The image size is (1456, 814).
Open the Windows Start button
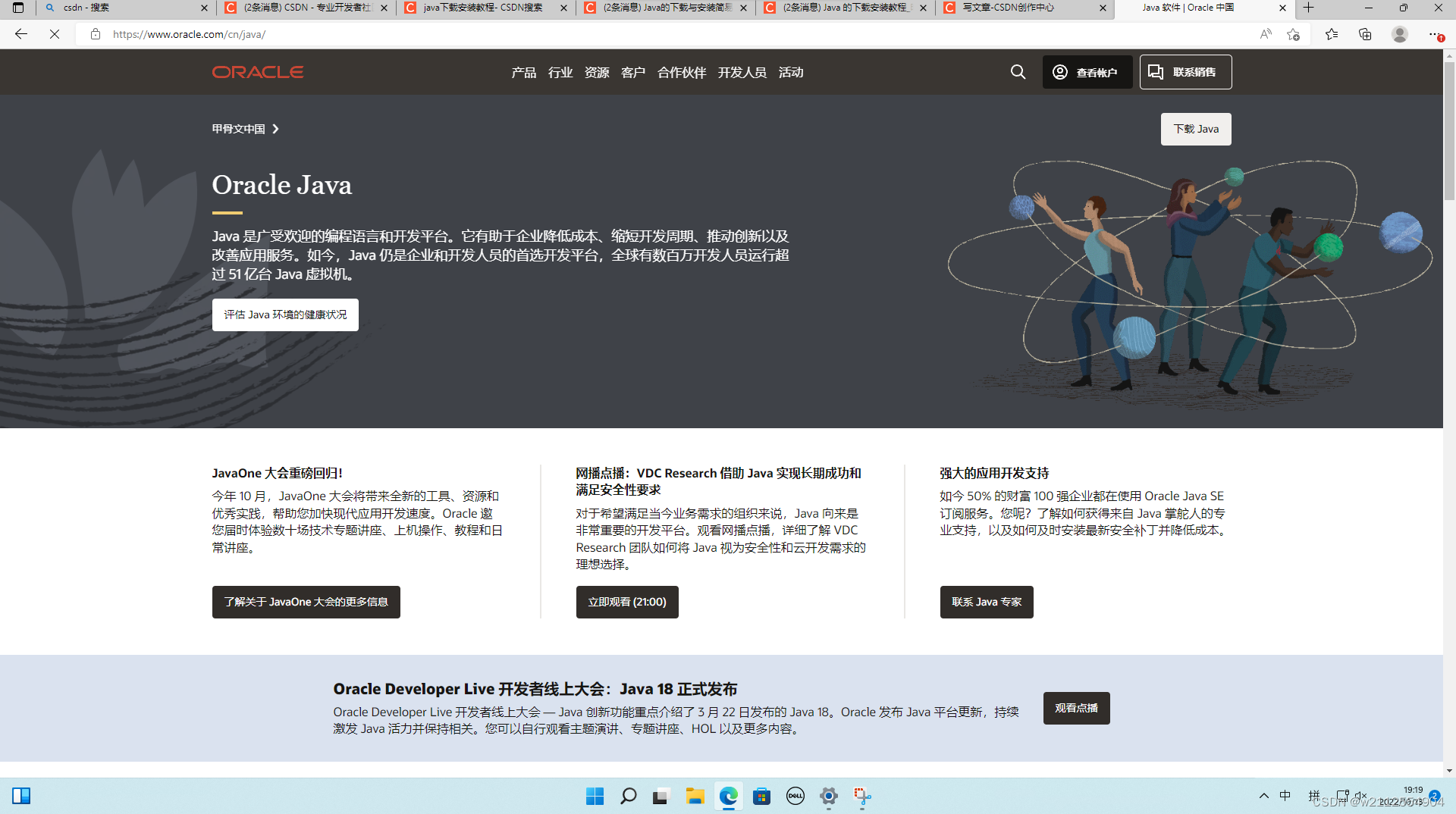click(595, 796)
